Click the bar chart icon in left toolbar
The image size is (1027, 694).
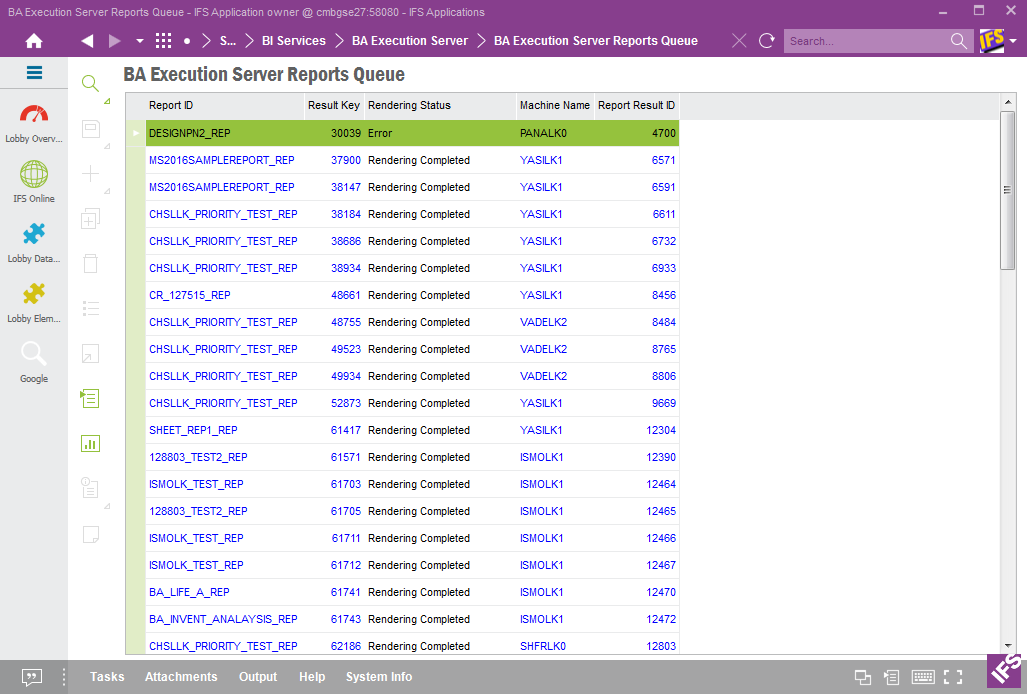coord(91,443)
